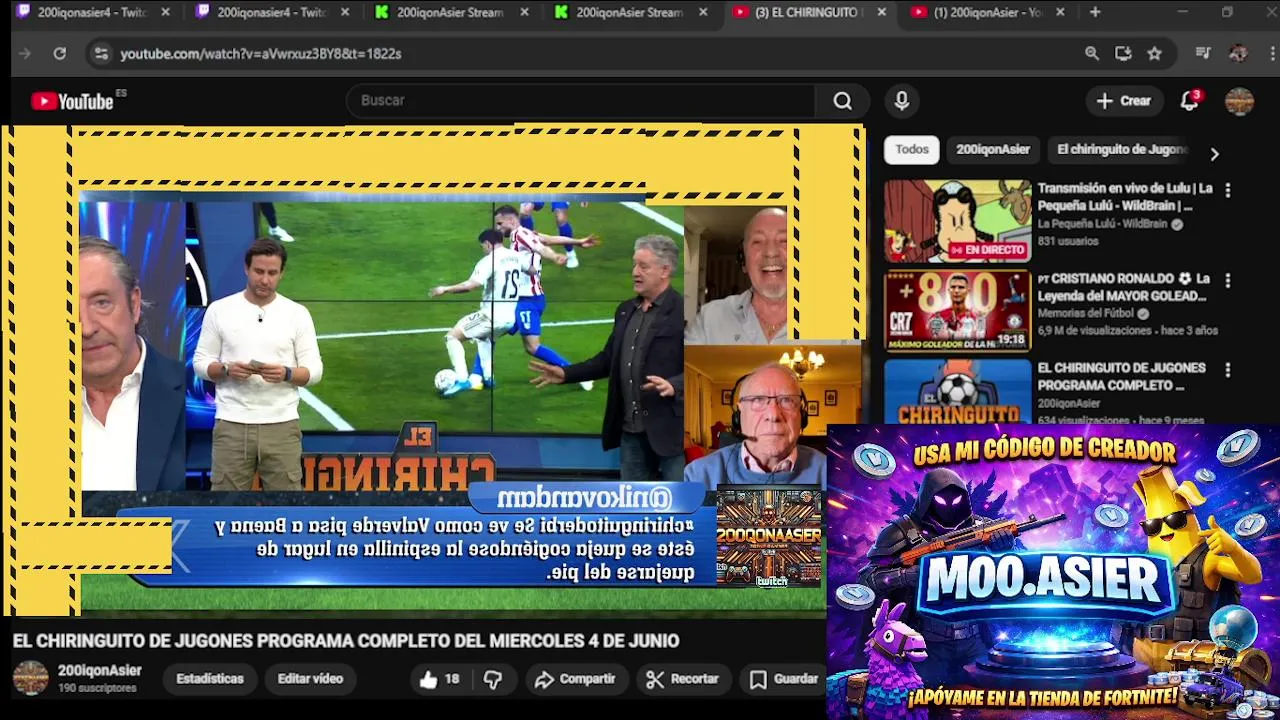Open suggested EL CHIRINGUITO DE JUGONES PROGRAMA COMPLETO title
1280x720 pixels.
[1121, 376]
